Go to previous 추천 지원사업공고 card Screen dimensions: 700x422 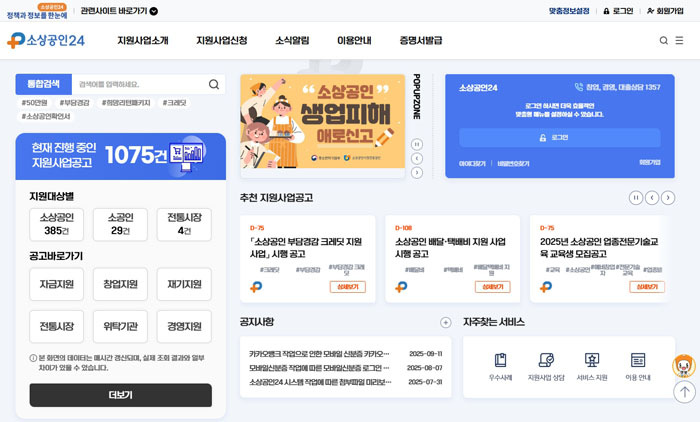tap(652, 197)
